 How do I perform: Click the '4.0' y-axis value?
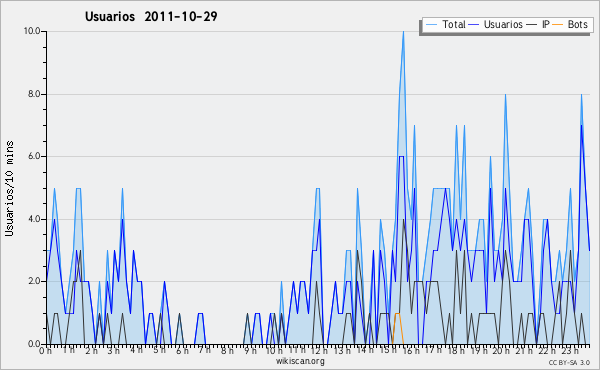[x=34, y=219]
